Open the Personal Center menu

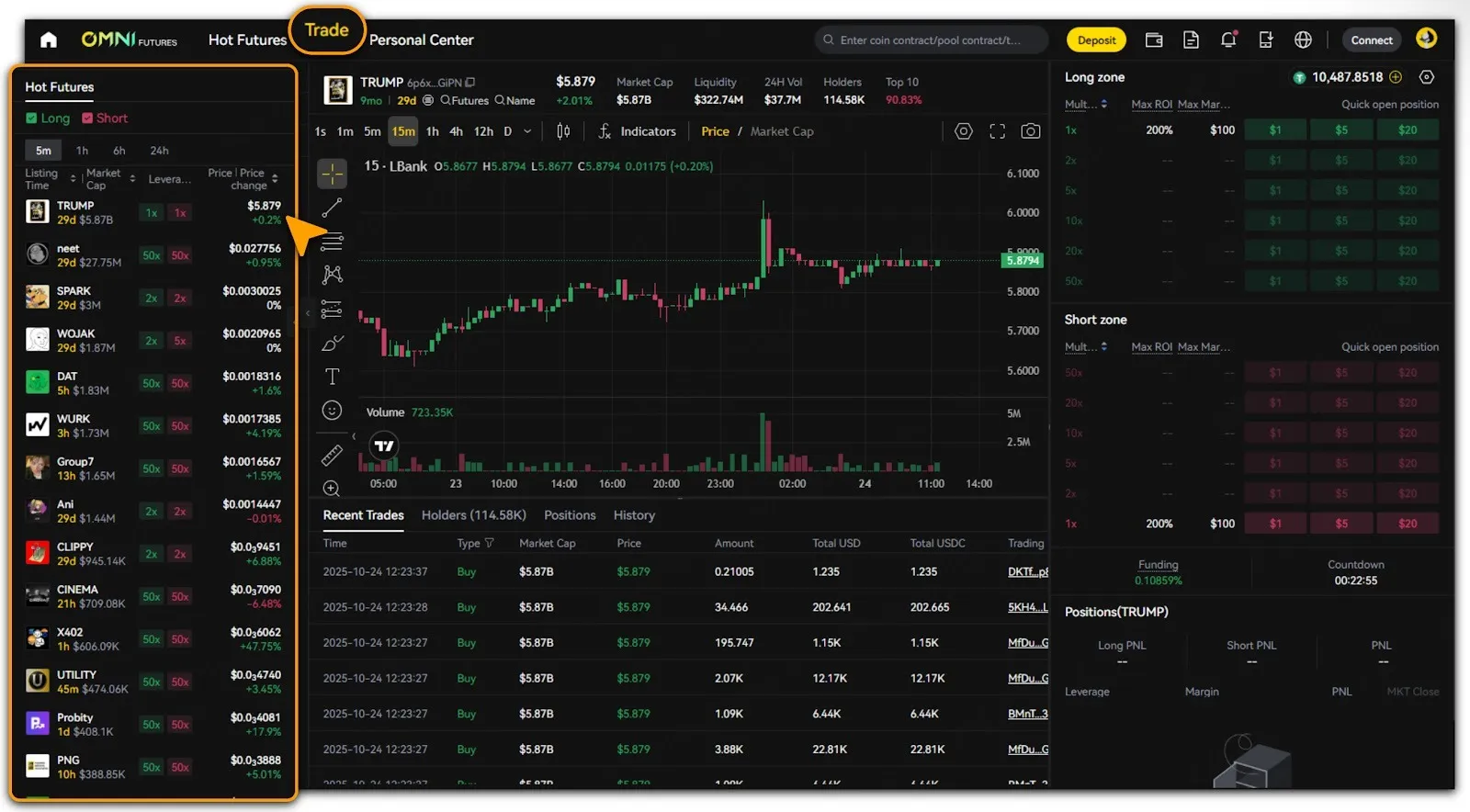tap(421, 39)
